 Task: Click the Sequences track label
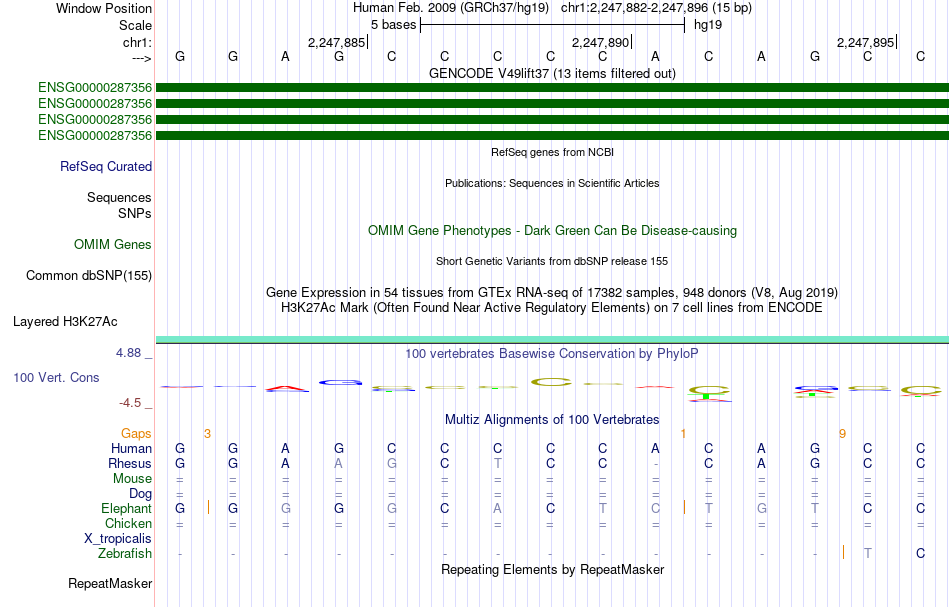(x=119, y=197)
